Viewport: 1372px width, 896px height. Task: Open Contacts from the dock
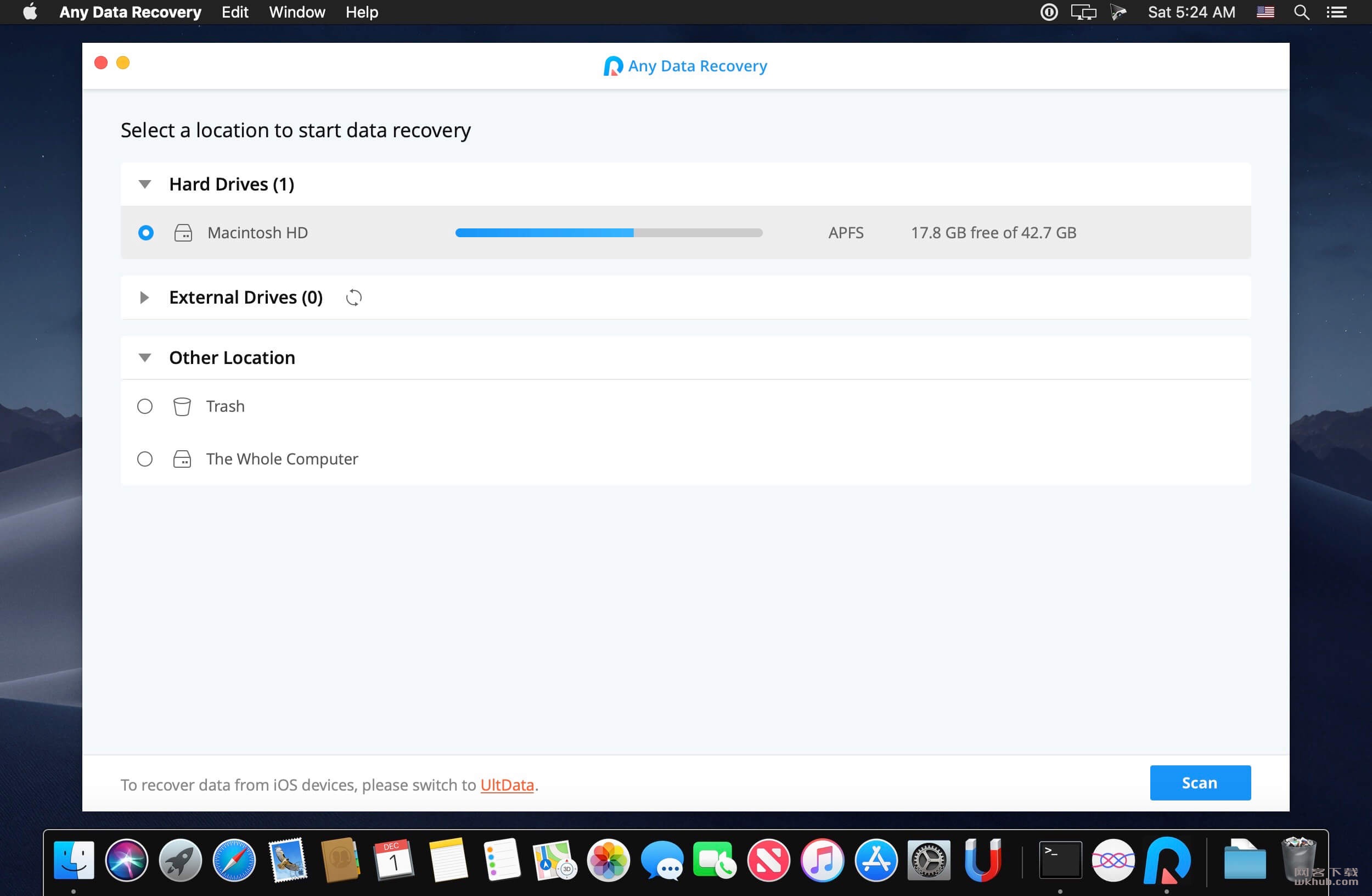340,860
